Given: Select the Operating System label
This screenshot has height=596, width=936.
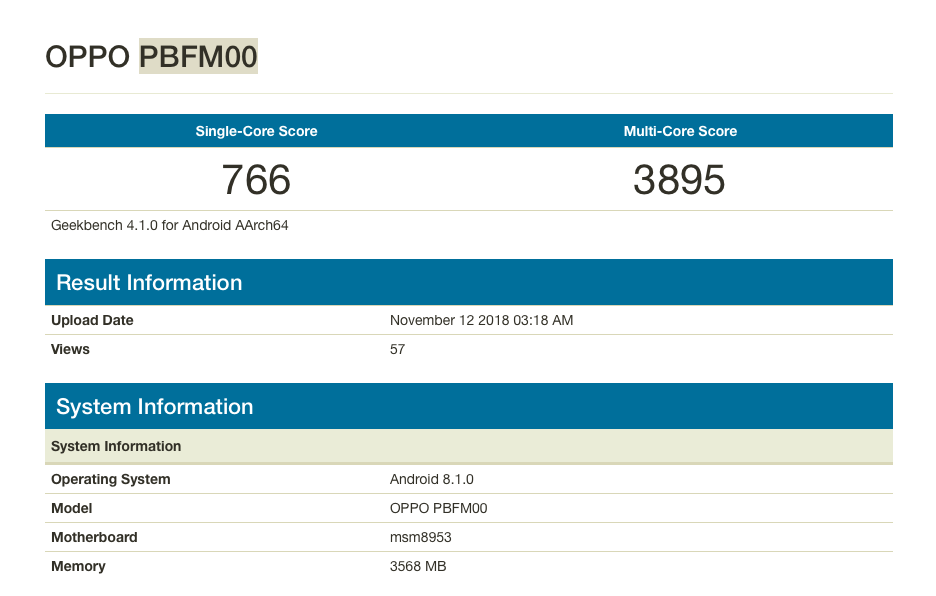Looking at the screenshot, I should [110, 480].
